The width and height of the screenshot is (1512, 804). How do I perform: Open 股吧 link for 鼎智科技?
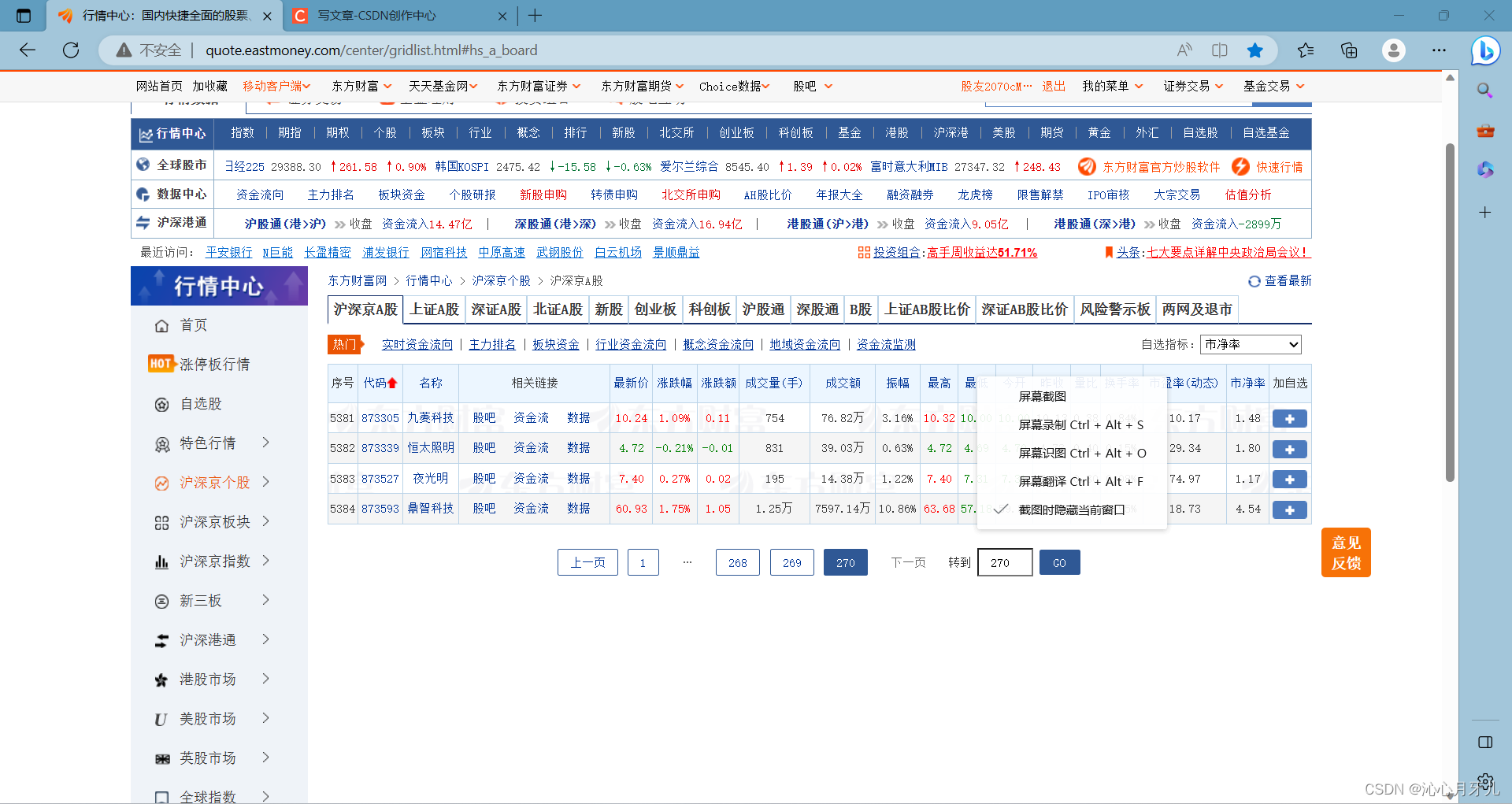point(484,509)
